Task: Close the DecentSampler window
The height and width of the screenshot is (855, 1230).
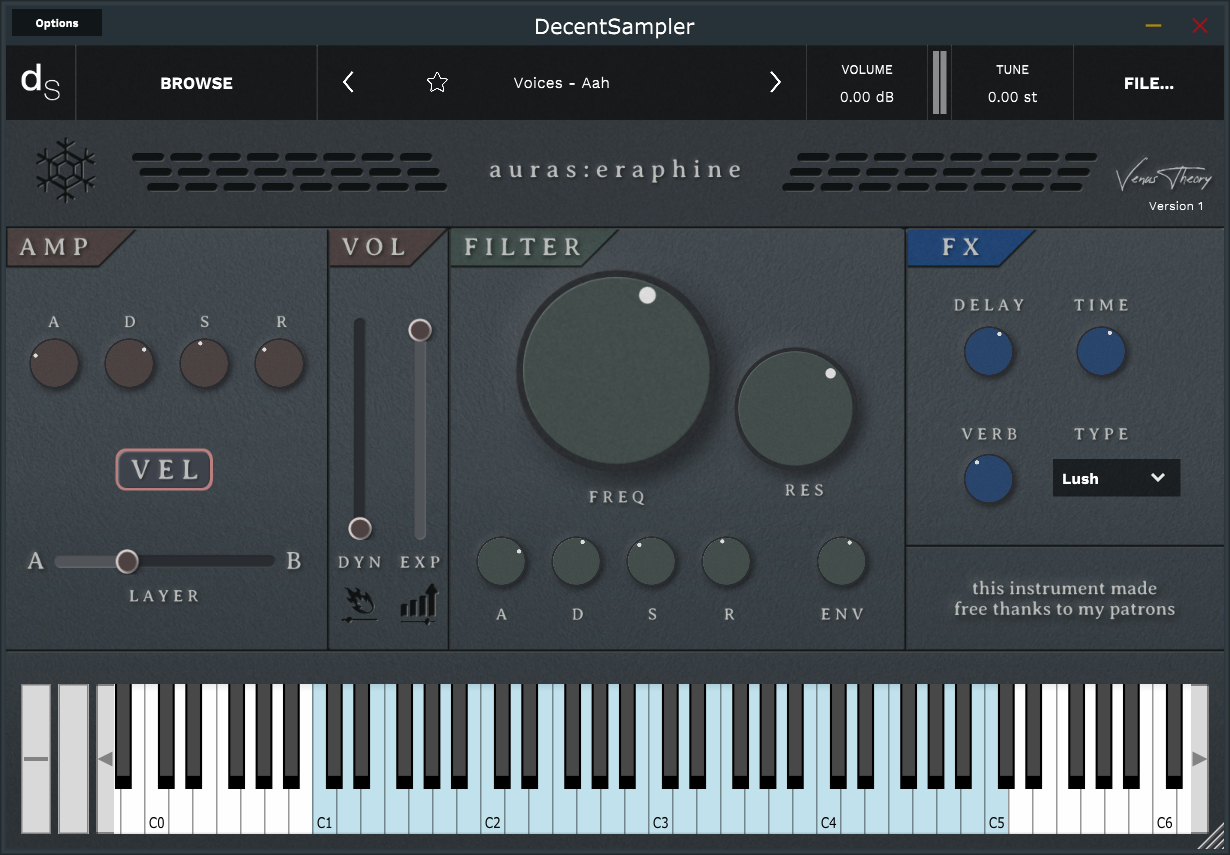Action: (x=1200, y=26)
